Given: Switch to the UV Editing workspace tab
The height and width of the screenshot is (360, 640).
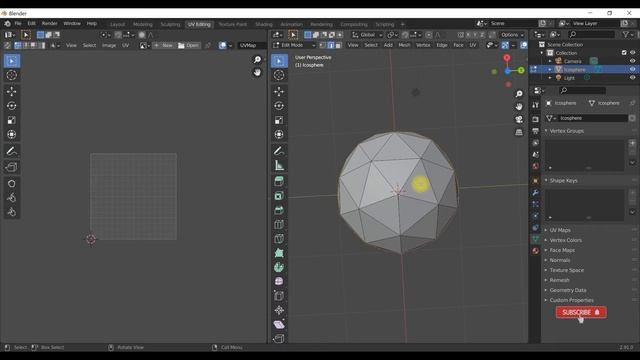Looking at the screenshot, I should tap(199, 24).
